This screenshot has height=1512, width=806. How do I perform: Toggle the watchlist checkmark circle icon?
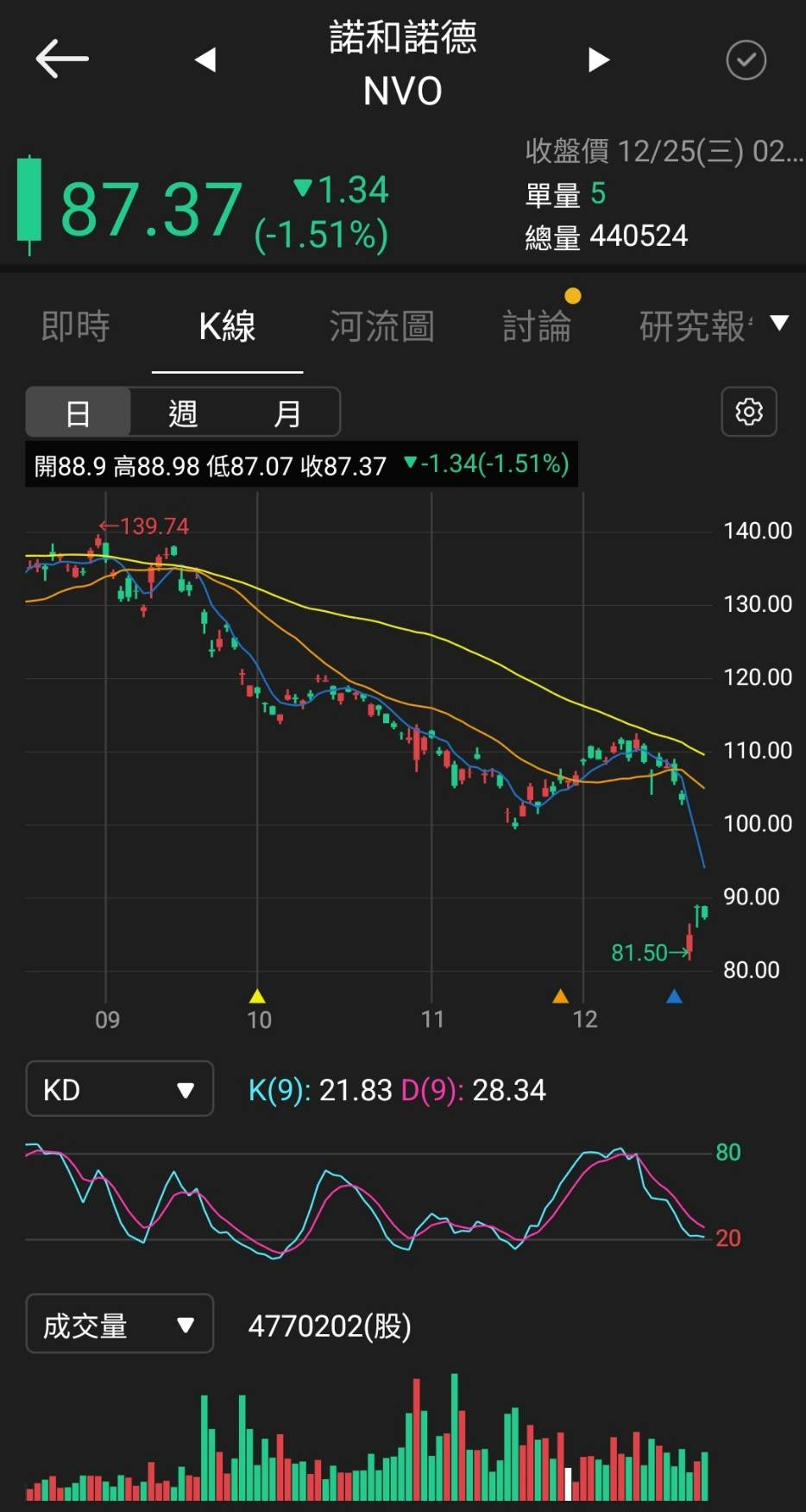746,60
